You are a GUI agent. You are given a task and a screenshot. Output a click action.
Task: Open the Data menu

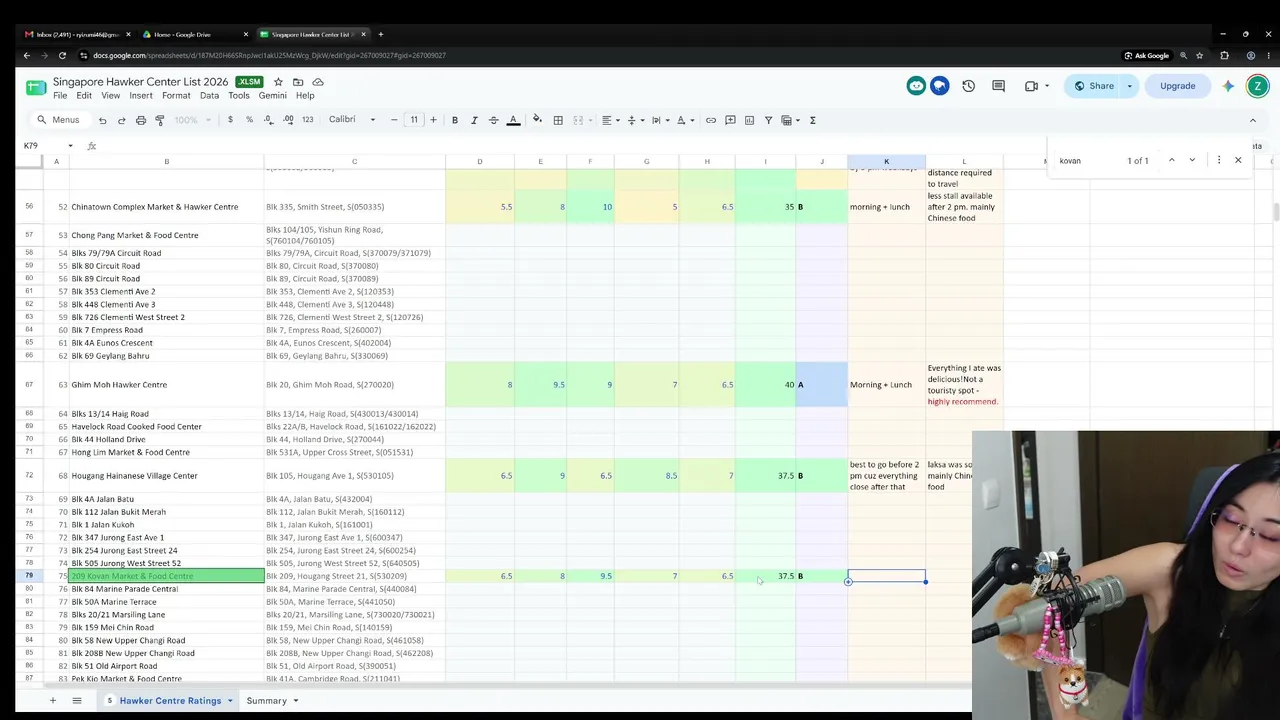coord(209,96)
